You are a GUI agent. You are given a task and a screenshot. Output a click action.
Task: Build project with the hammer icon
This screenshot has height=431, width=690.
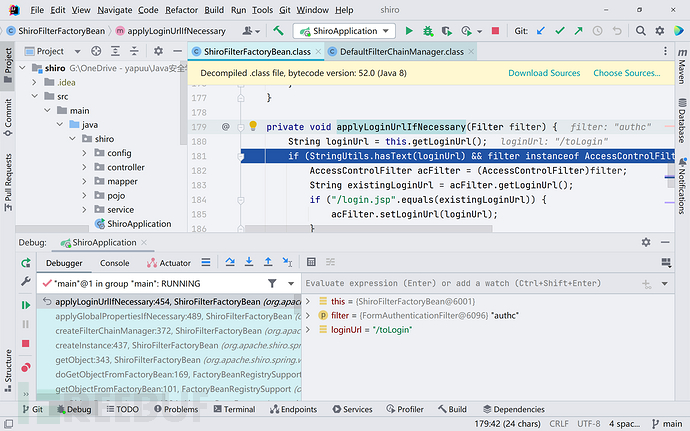click(278, 30)
